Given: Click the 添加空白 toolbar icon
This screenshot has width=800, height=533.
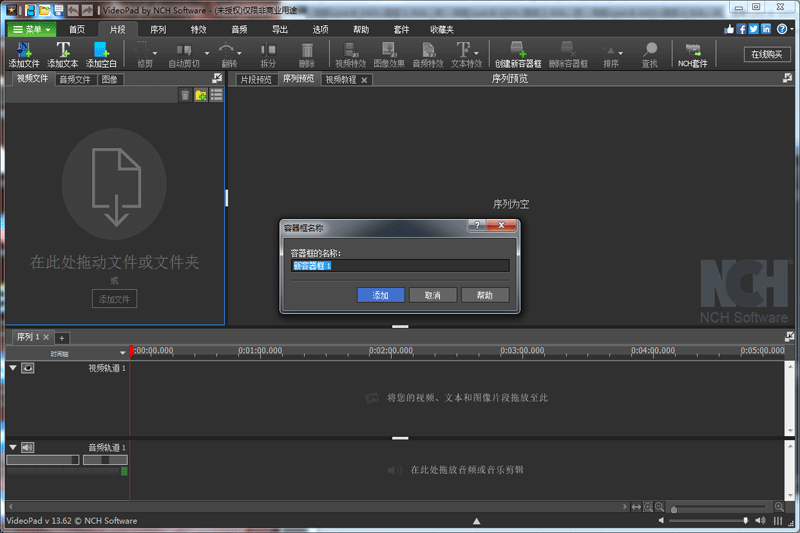Looking at the screenshot, I should pos(101,50).
